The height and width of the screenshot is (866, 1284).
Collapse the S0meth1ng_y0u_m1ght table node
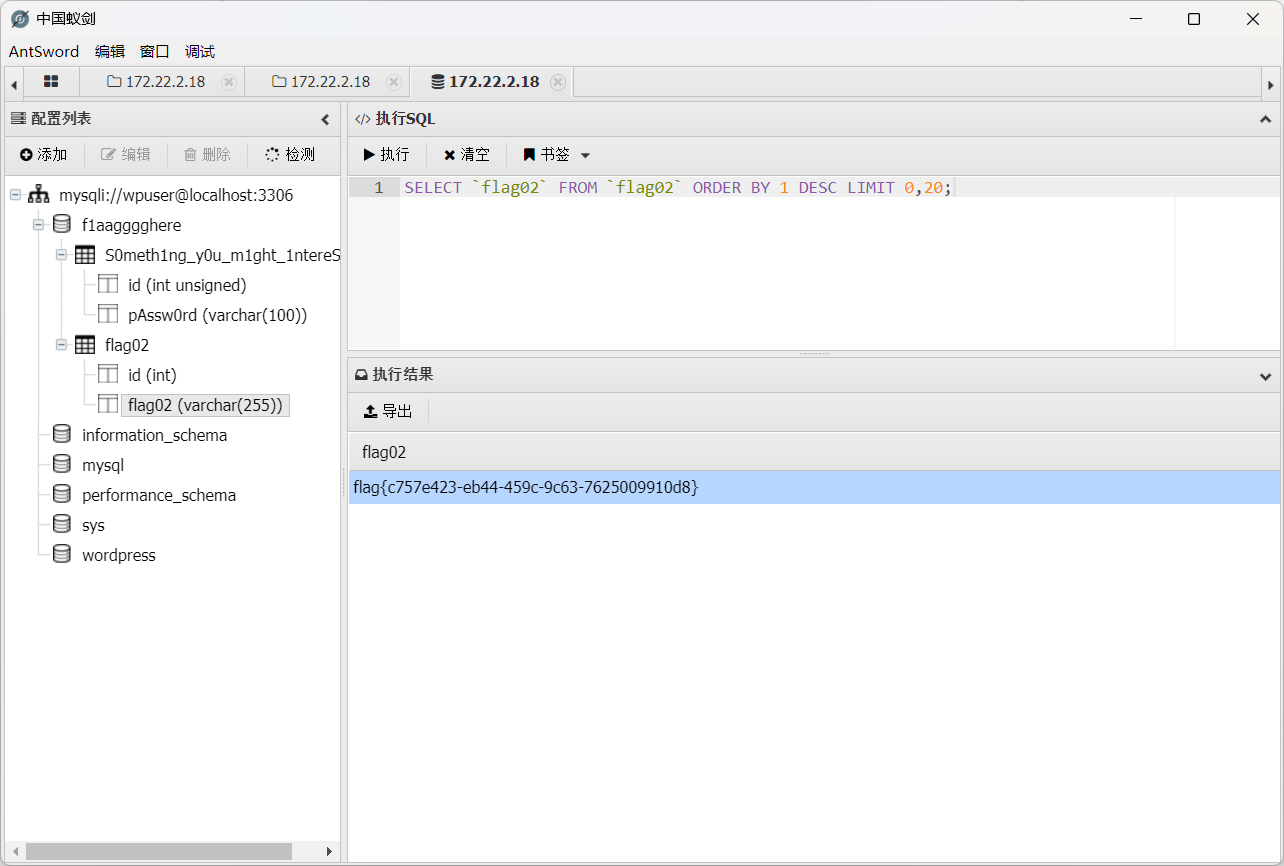[61, 255]
